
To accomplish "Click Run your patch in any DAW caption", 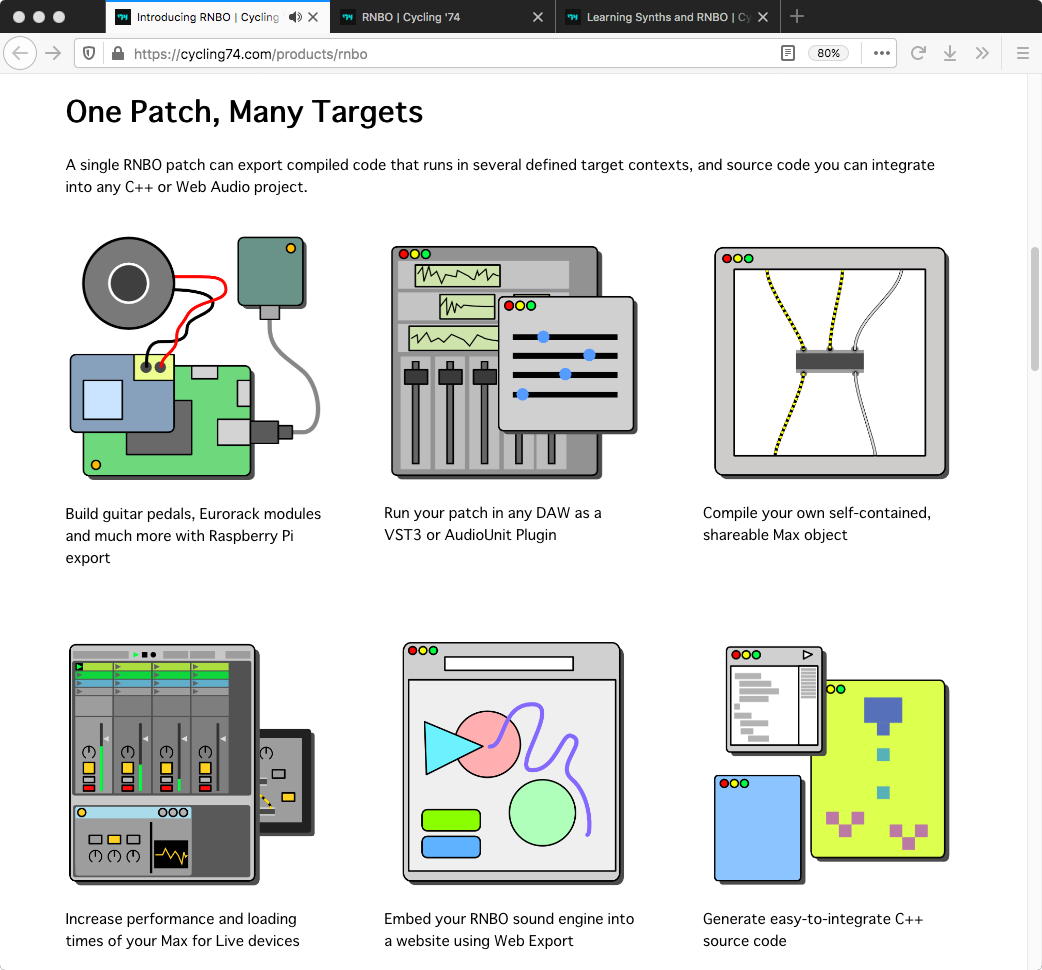I will click(x=492, y=524).
